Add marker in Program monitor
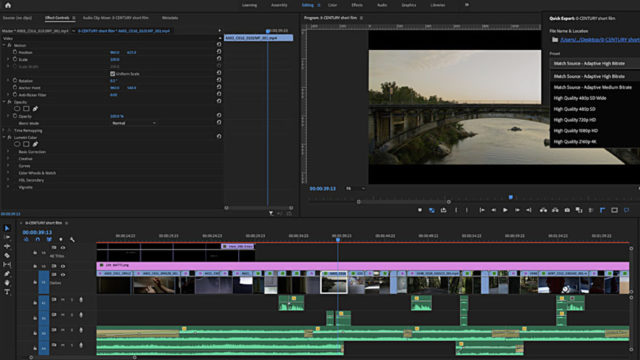This screenshot has height=360, width=640. 420,210
